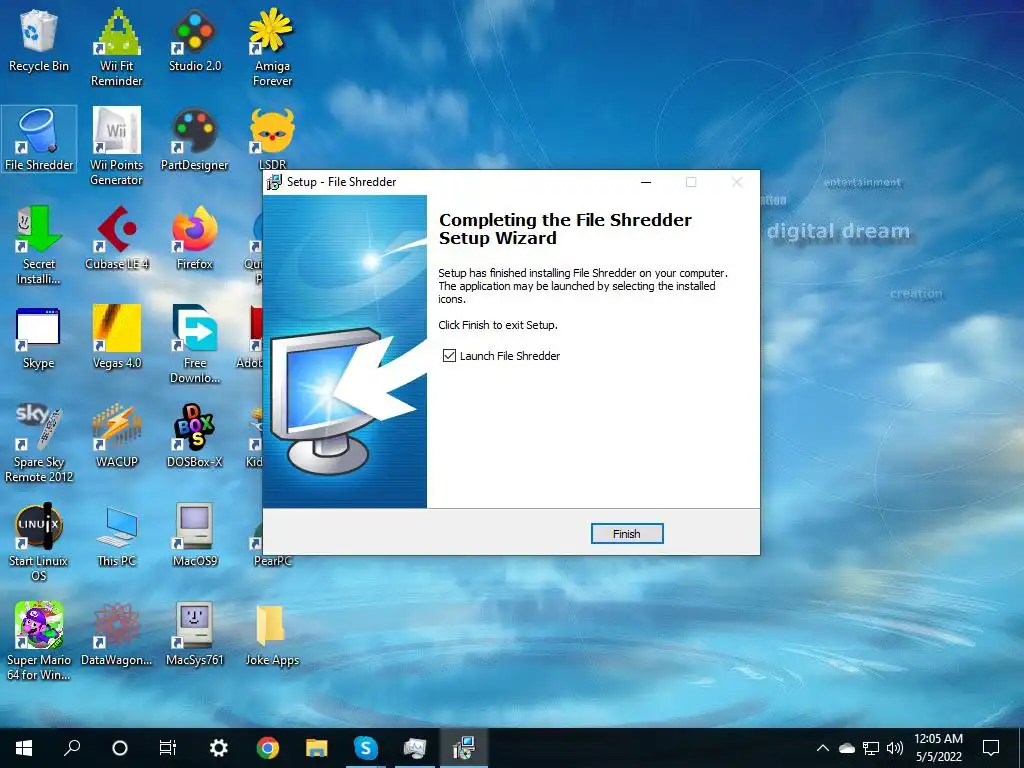Open taskbar search magnifier
This screenshot has height=768, width=1024.
point(72,748)
